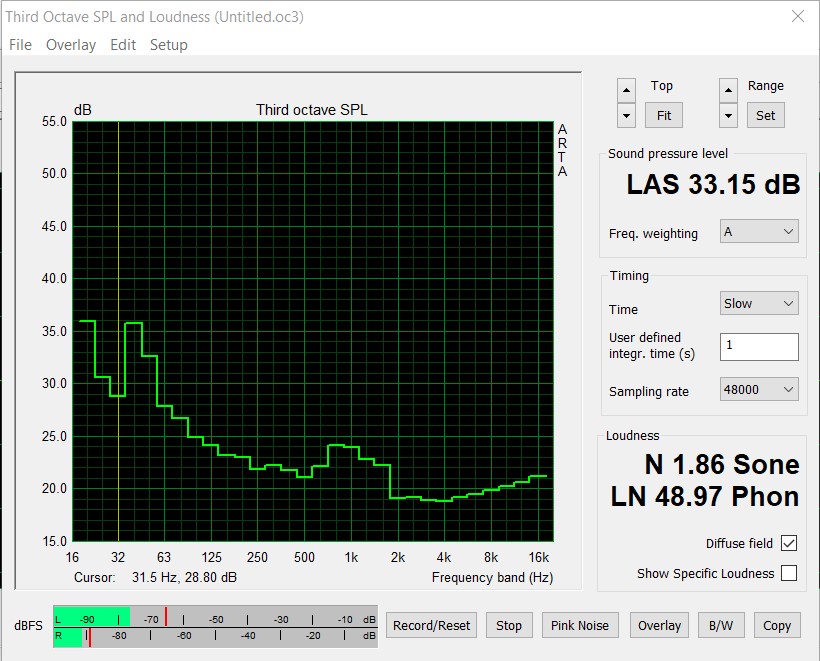
Task: Open the Edit menu
Action: point(123,45)
